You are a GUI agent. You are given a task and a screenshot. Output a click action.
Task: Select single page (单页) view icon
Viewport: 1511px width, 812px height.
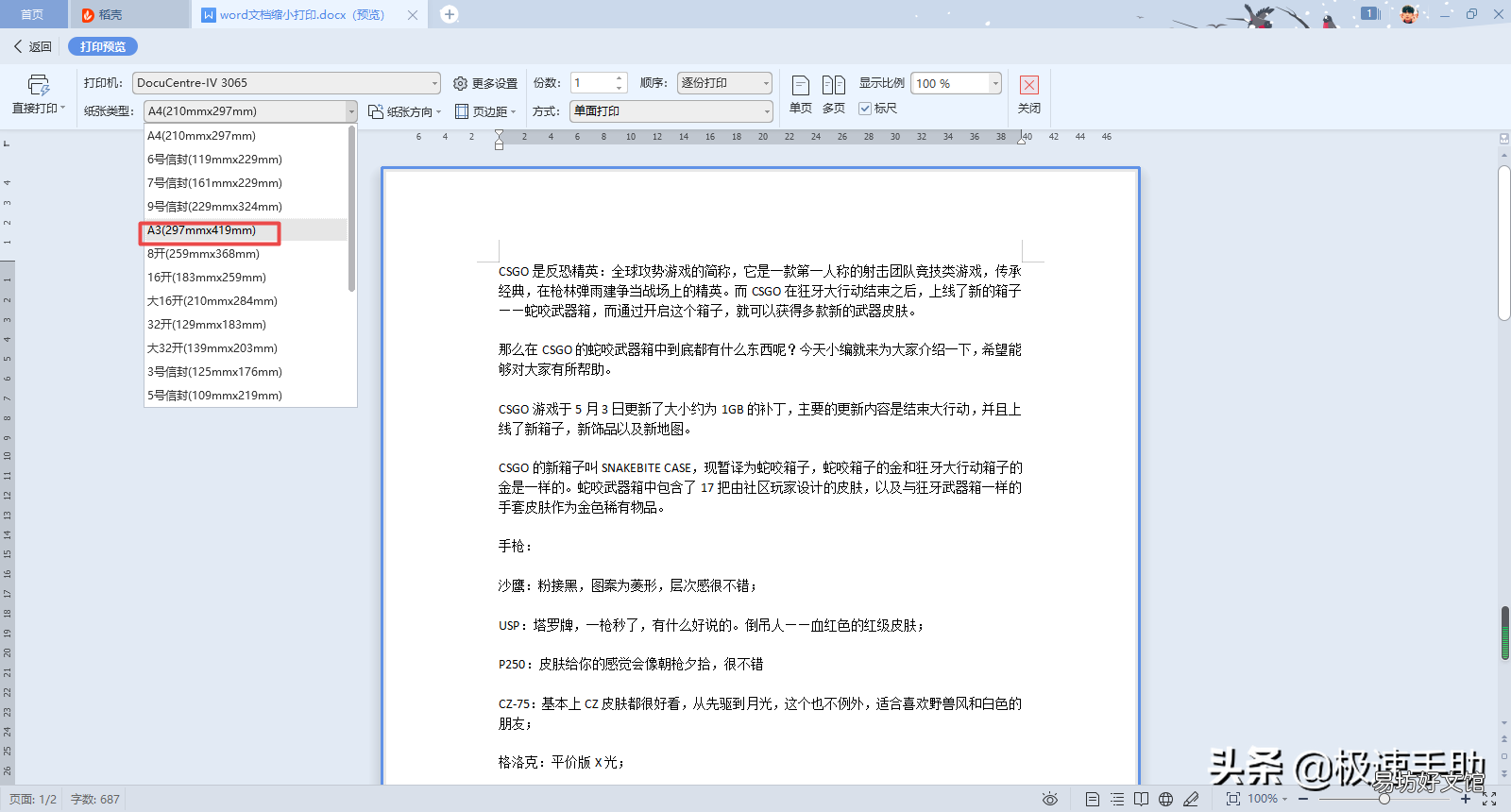[x=800, y=85]
